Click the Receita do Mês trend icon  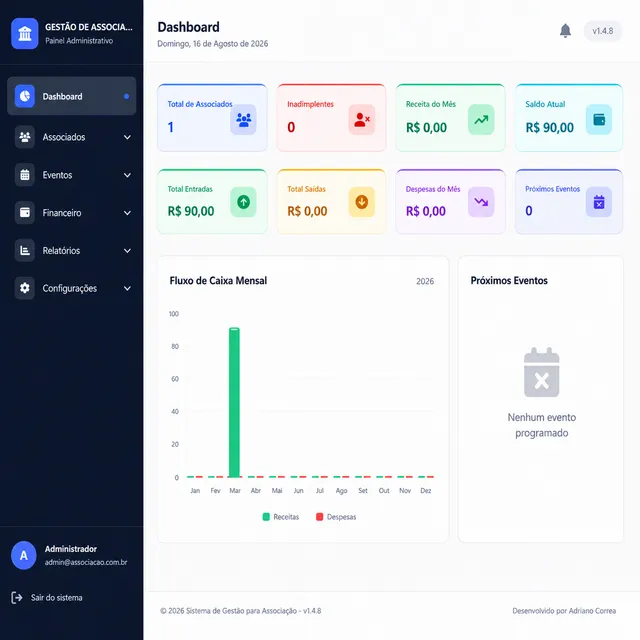tap(481, 120)
